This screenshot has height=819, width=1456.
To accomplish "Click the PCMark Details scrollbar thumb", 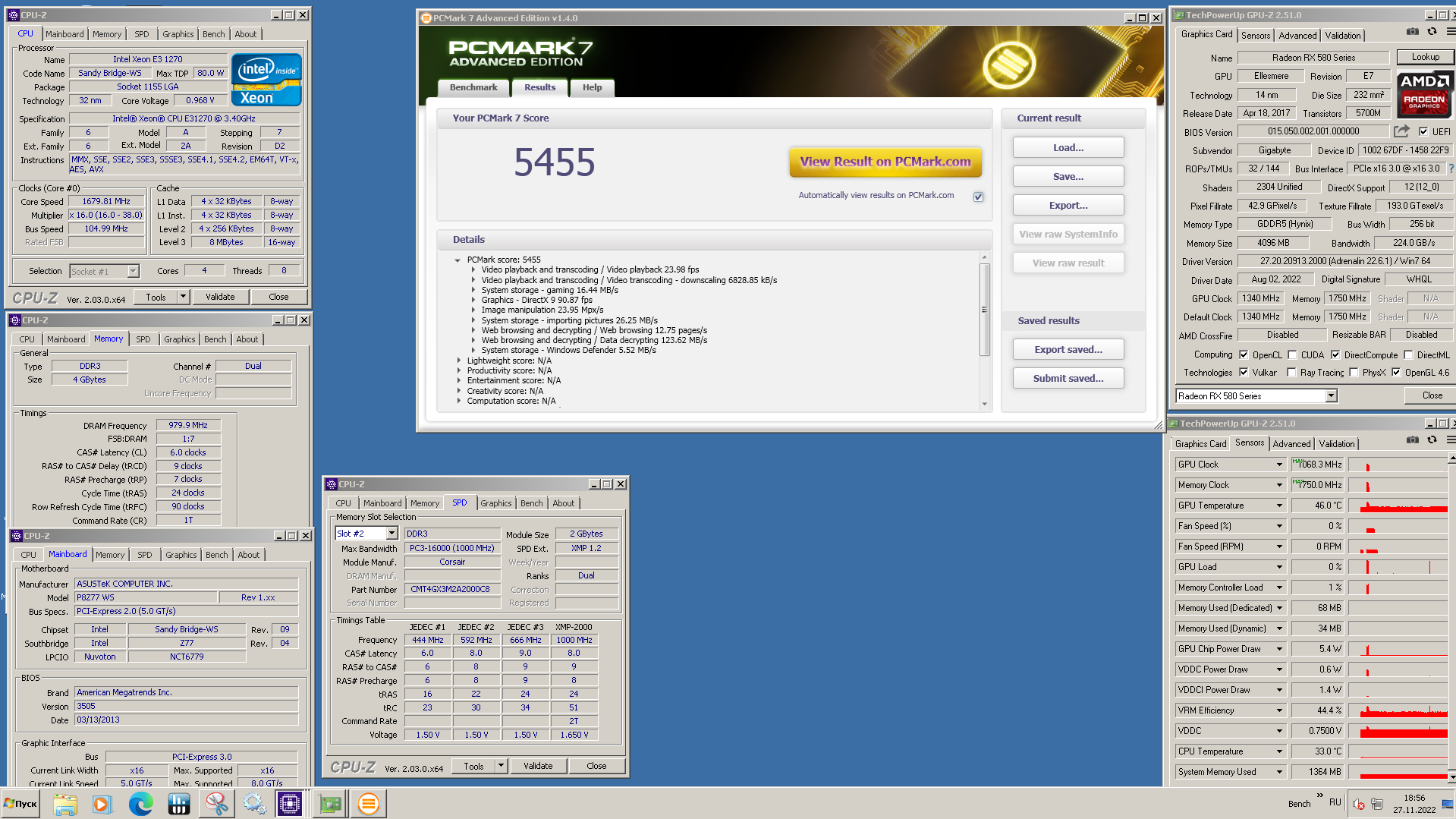I will [984, 310].
